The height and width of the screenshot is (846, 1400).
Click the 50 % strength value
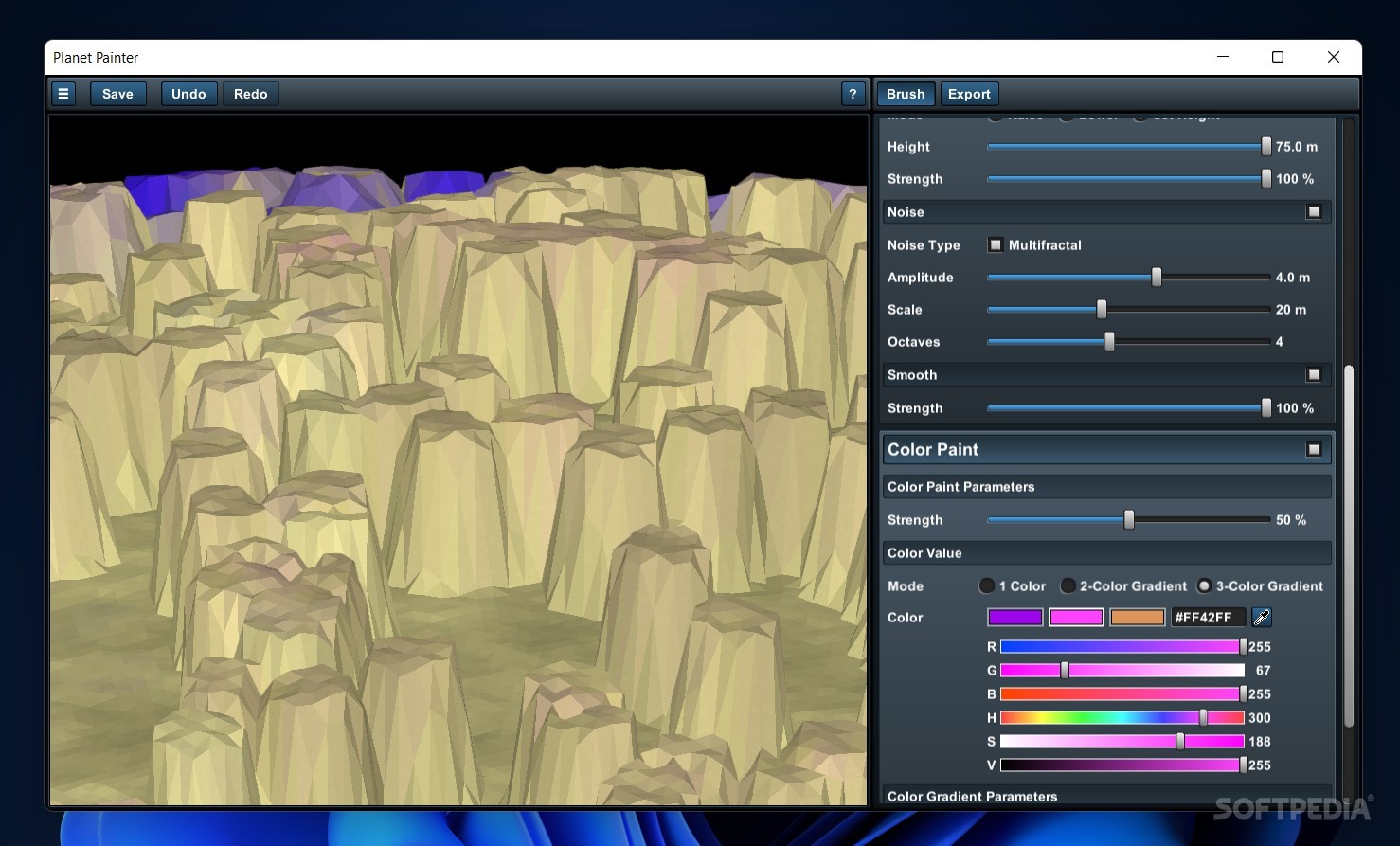click(x=1291, y=520)
